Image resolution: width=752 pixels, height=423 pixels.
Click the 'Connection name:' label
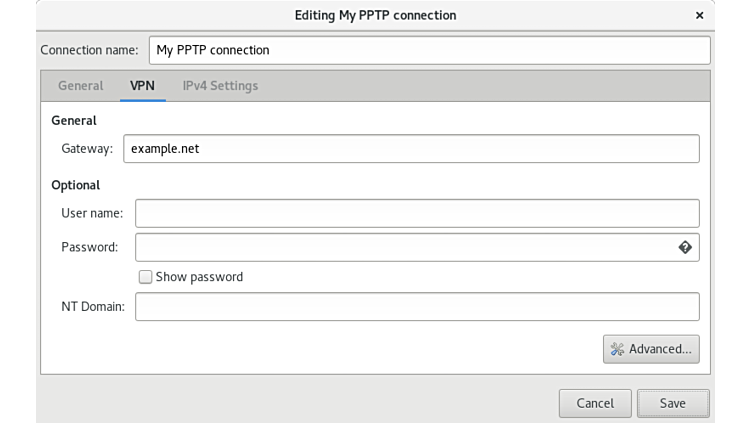(x=92, y=50)
